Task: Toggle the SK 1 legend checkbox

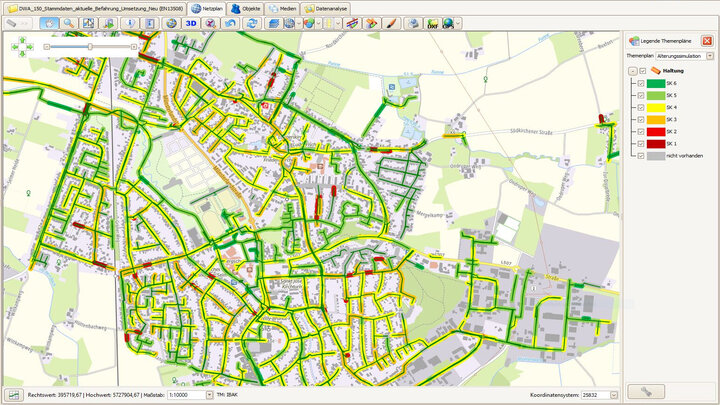Action: tap(641, 143)
